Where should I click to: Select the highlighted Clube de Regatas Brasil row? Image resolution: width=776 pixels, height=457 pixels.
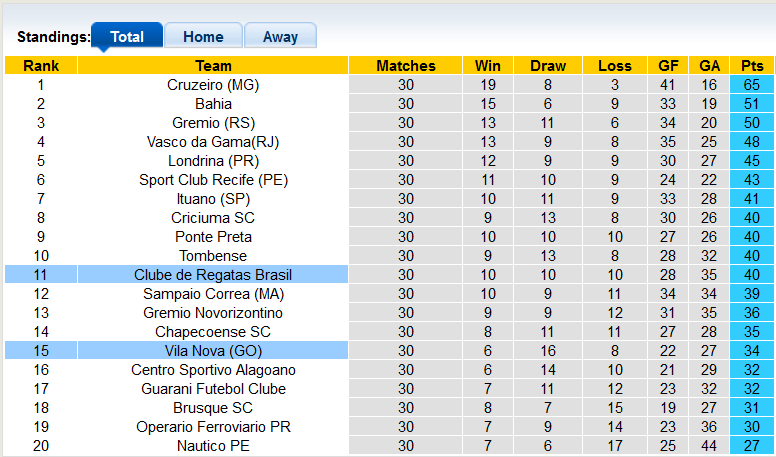[213, 275]
